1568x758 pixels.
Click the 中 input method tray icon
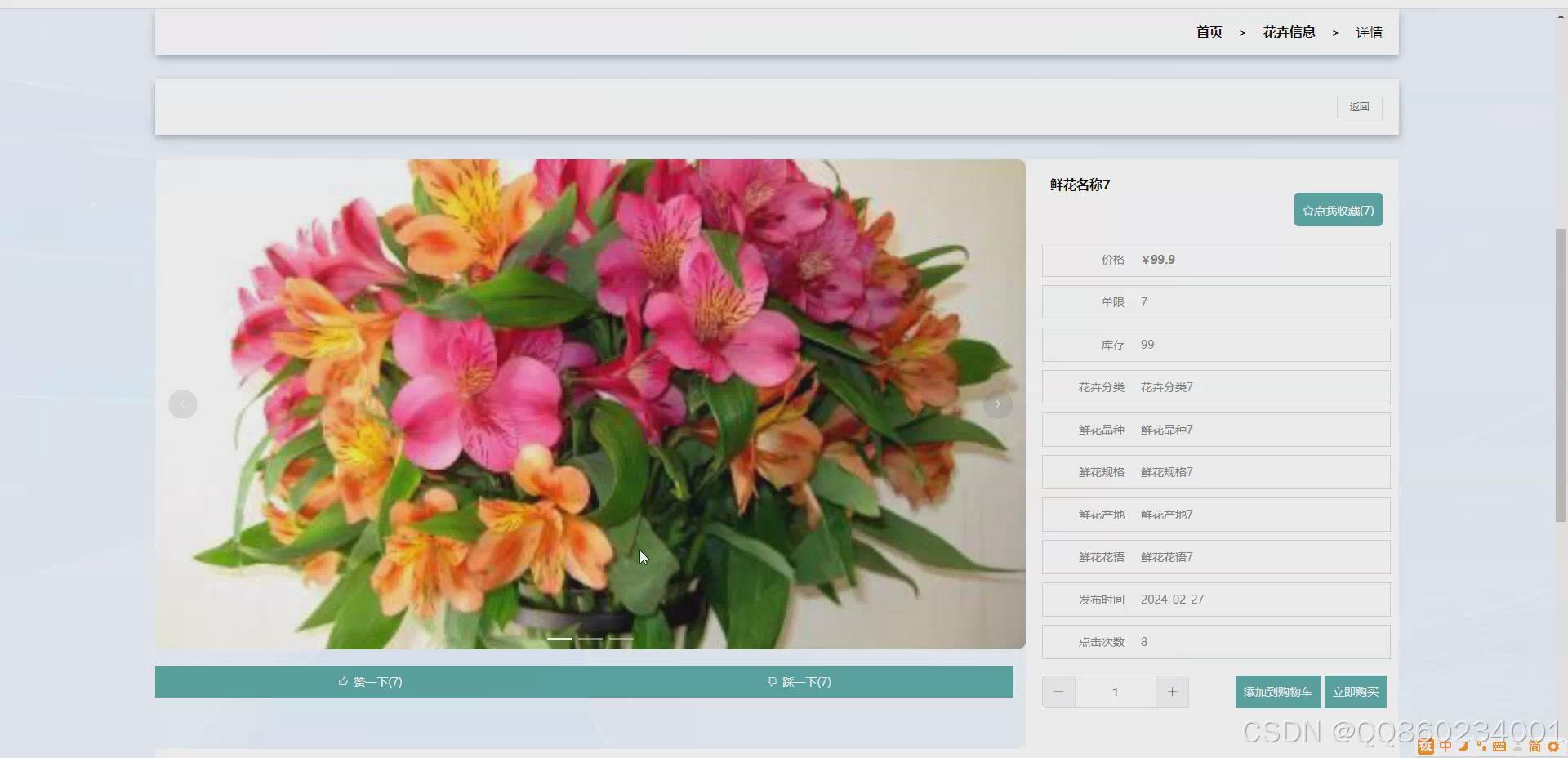pyautogui.click(x=1445, y=746)
